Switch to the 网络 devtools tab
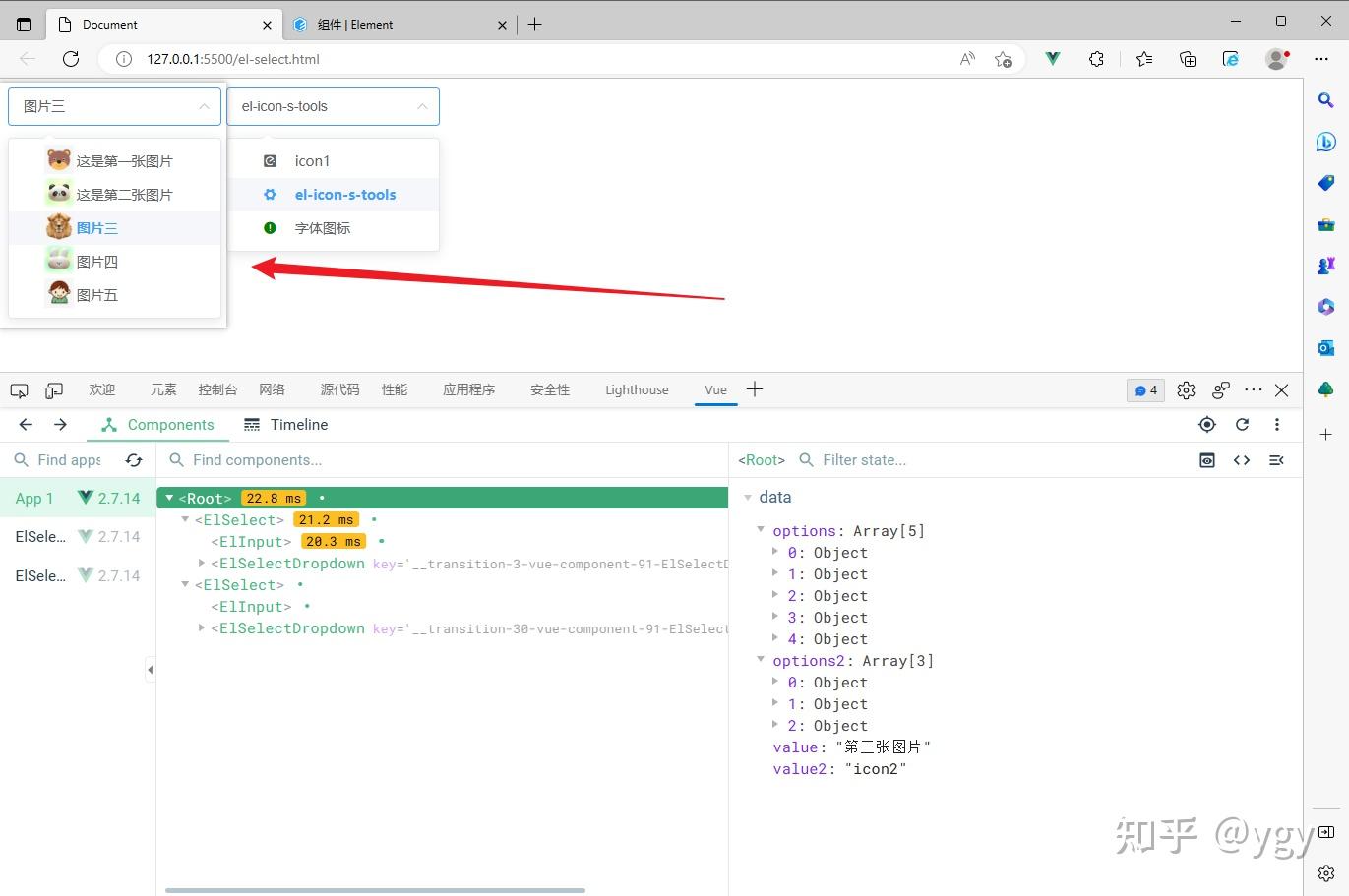The width and height of the screenshot is (1349, 896). 273,390
